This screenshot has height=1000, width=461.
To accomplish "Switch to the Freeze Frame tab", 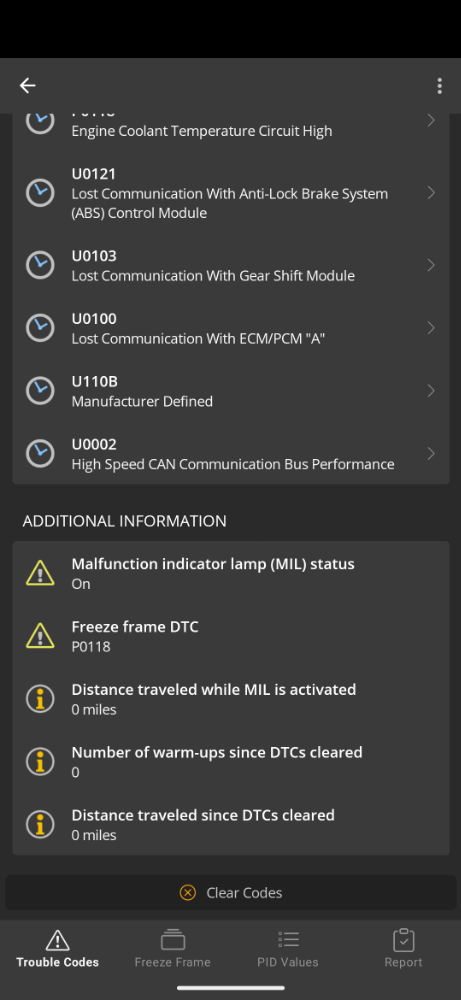I will [x=172, y=948].
